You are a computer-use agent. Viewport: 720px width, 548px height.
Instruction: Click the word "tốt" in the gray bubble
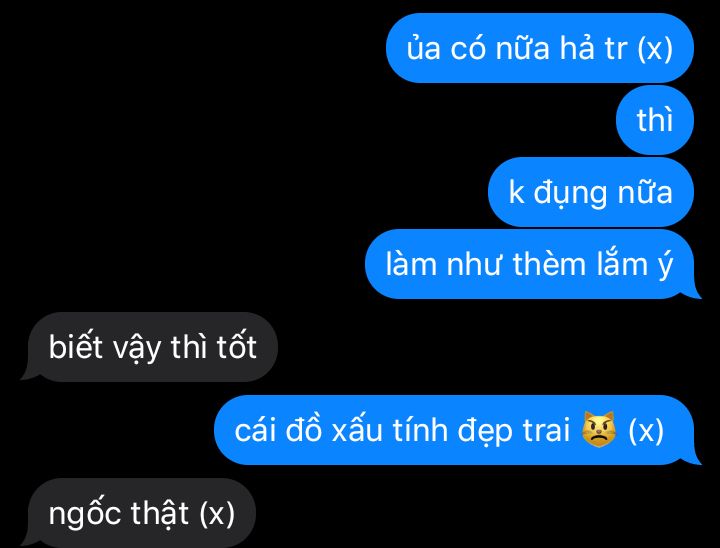[x=236, y=345]
